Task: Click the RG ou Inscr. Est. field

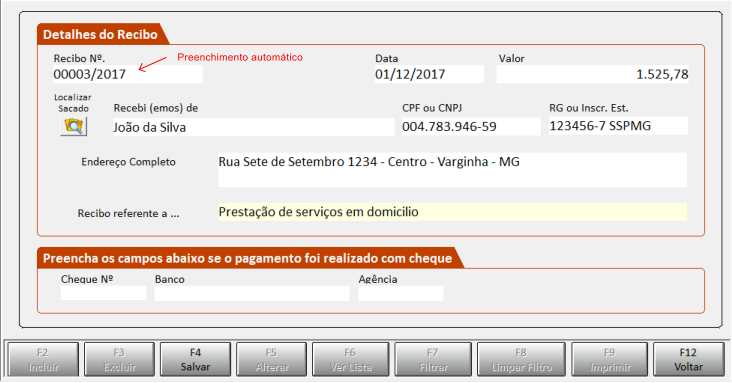Action: point(618,126)
